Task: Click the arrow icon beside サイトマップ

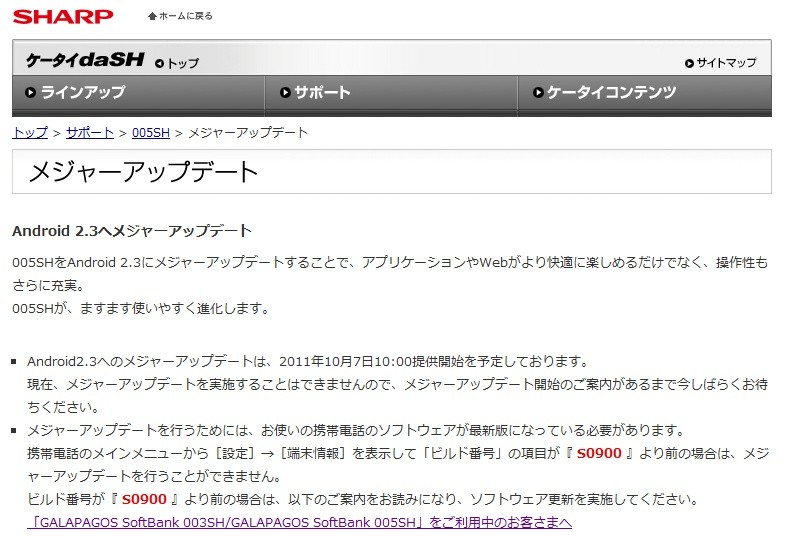Action: pyautogui.click(x=689, y=63)
